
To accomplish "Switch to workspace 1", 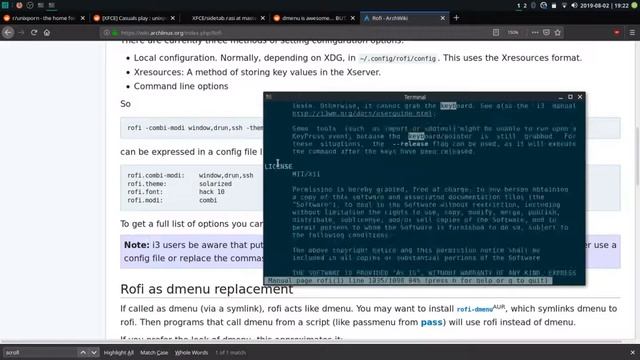I will pyautogui.click(x=518, y=6).
